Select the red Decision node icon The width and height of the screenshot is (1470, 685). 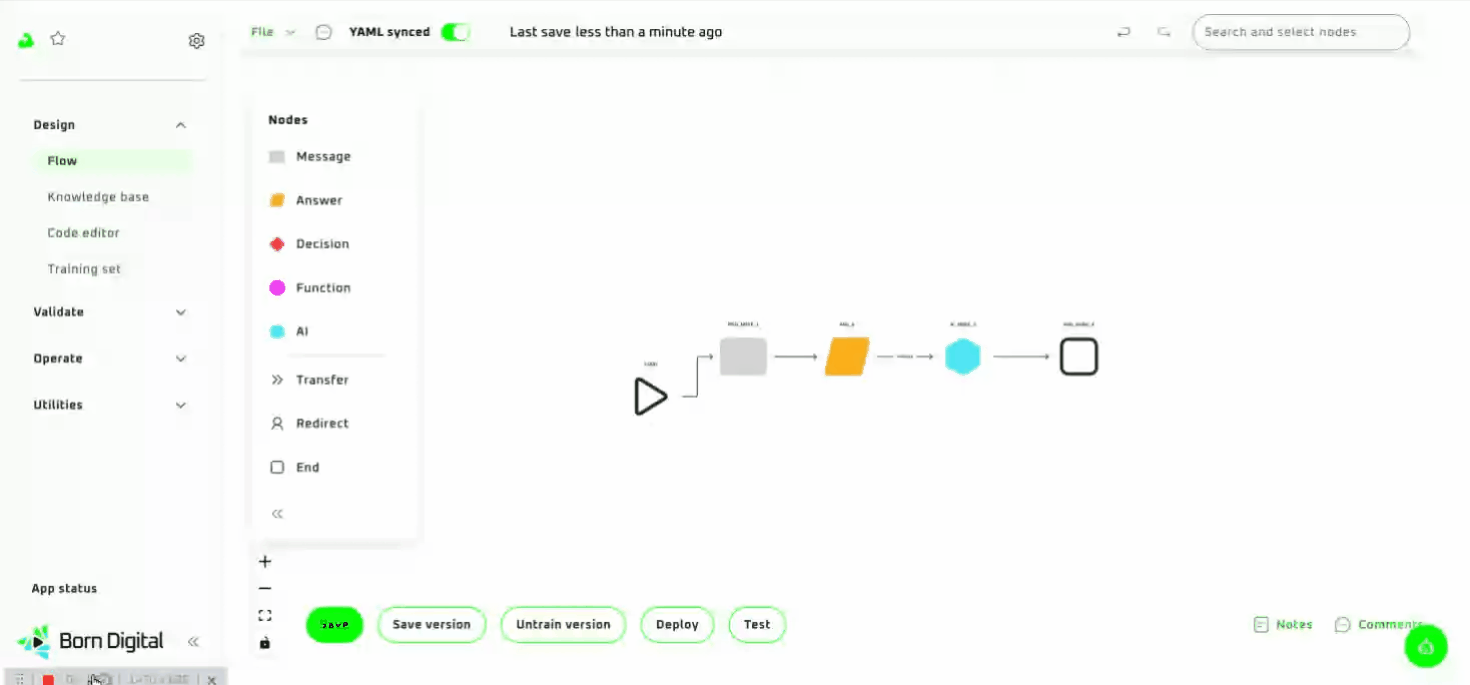coord(277,244)
